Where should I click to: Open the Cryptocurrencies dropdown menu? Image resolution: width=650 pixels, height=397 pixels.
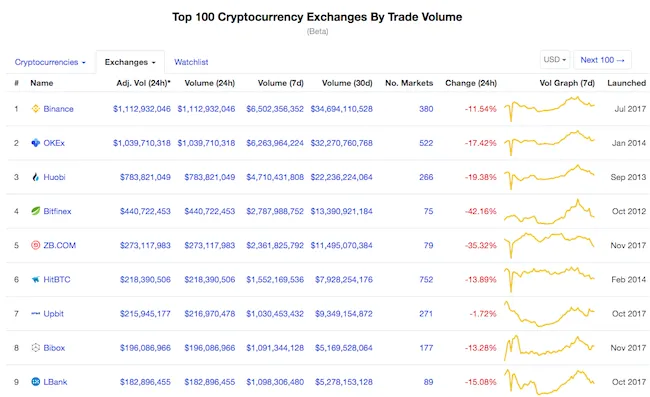[50, 62]
